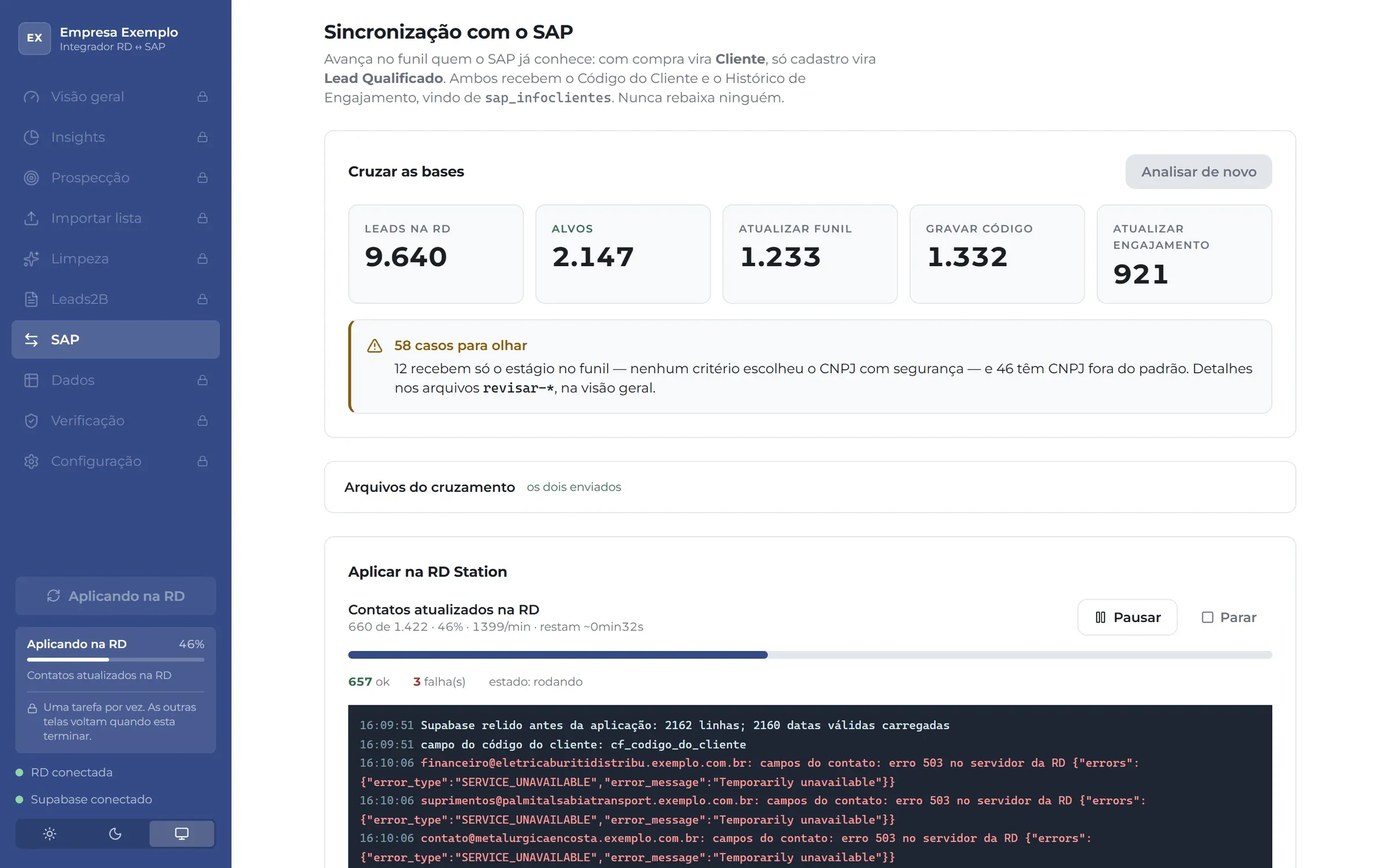1389x868 pixels.
Task: Click the ATUALIZAR ENGAJAMENTO 921 card
Action: [1184, 254]
